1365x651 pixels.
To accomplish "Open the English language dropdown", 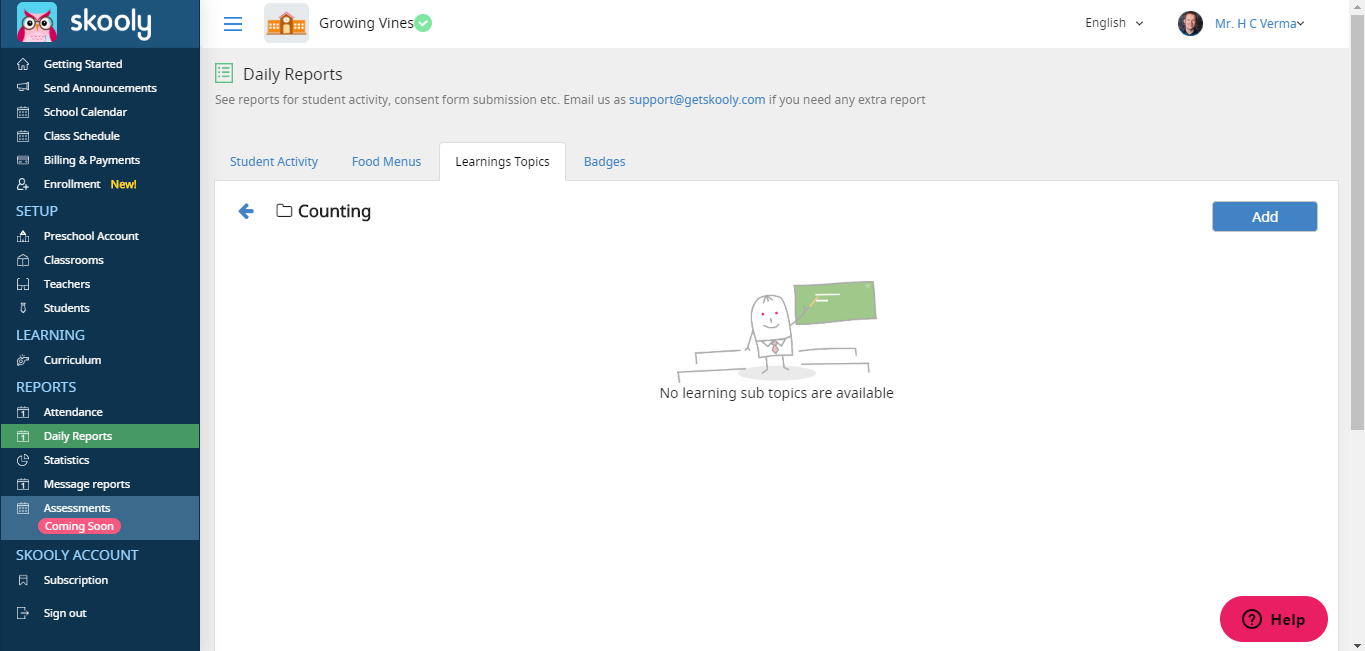I will click(x=1114, y=23).
